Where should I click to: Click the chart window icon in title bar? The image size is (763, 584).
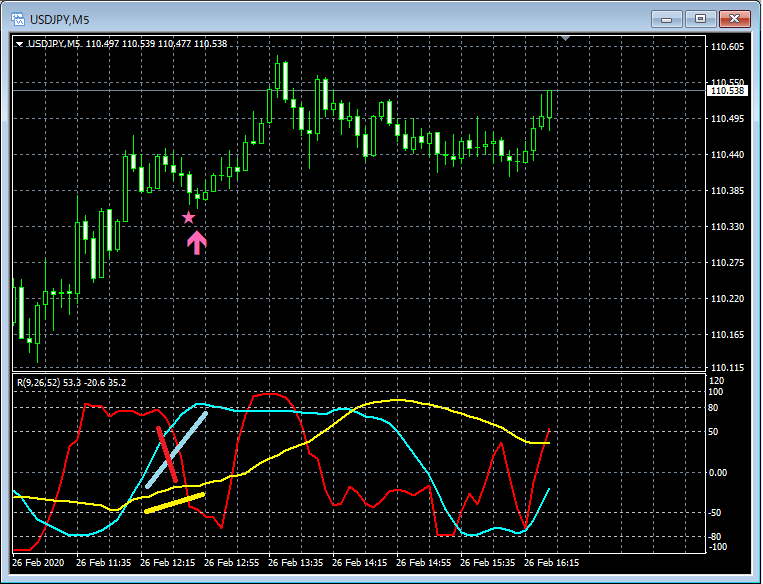18,19
